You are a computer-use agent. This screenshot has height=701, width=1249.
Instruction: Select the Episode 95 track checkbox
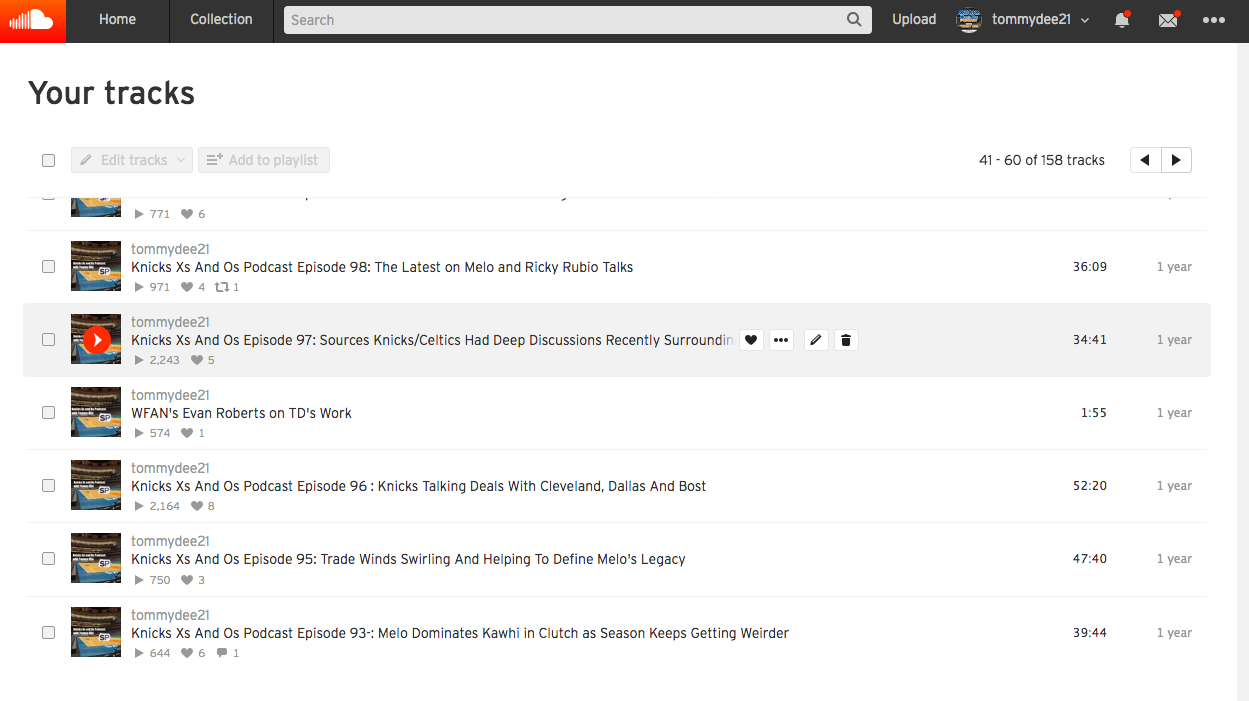point(48,559)
